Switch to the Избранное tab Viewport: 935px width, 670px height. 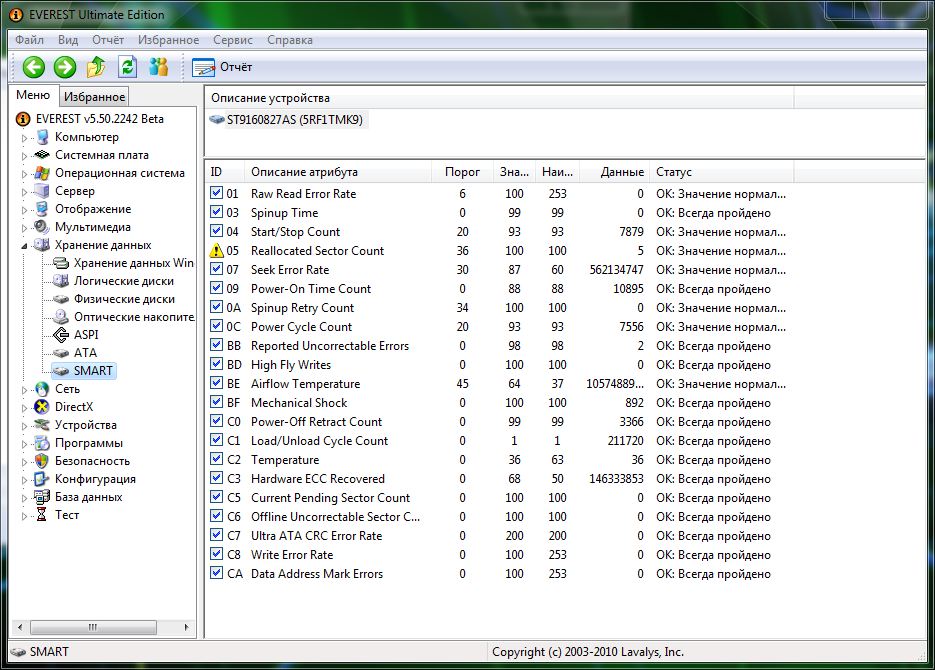[x=94, y=97]
